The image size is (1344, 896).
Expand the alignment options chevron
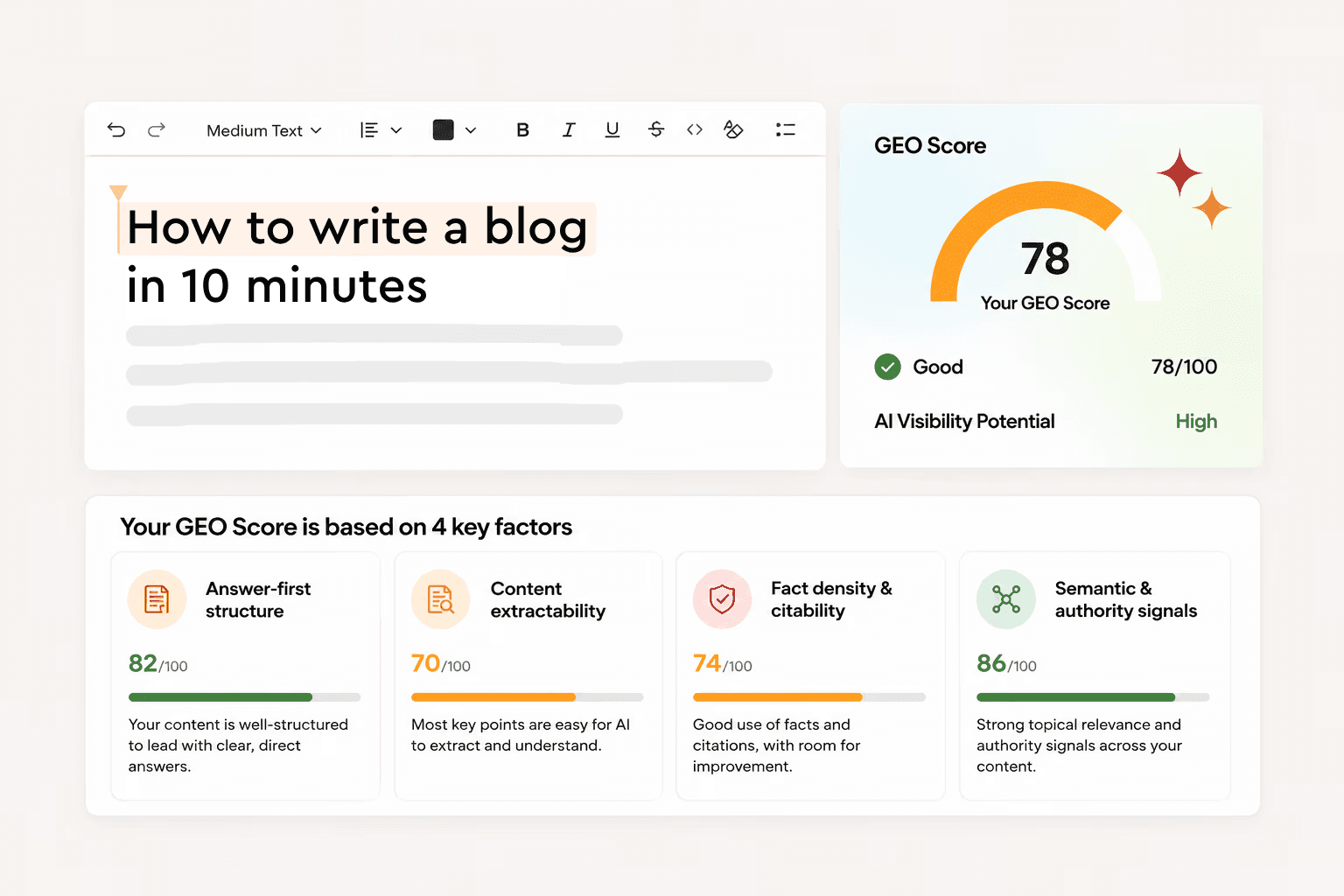[396, 130]
